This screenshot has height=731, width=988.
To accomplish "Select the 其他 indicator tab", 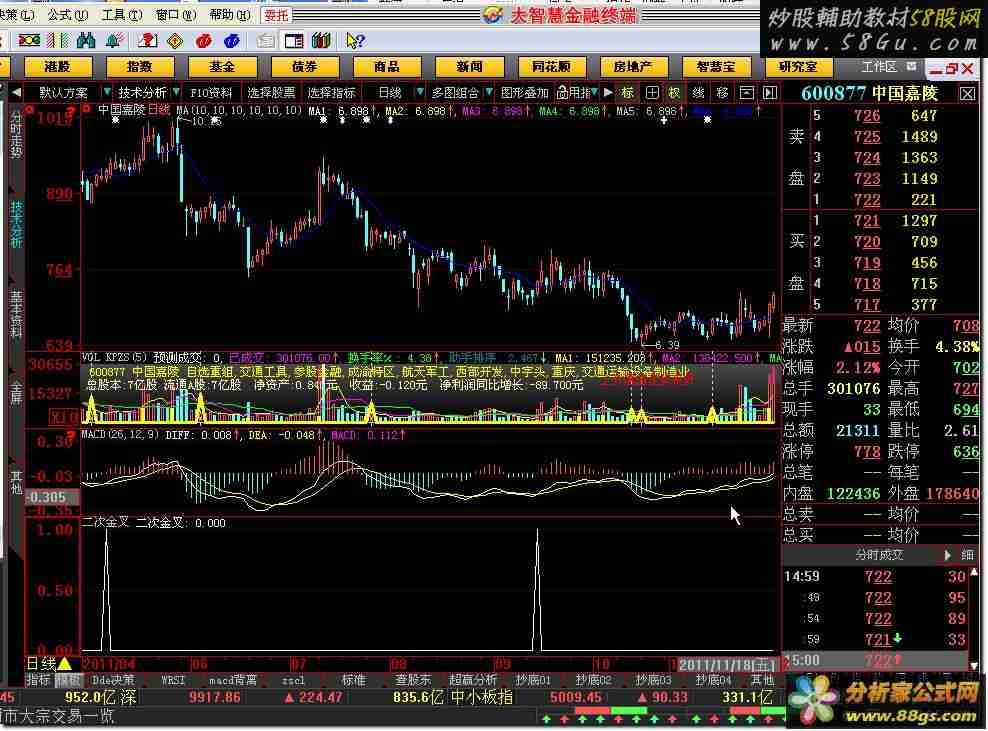I will pos(762,681).
